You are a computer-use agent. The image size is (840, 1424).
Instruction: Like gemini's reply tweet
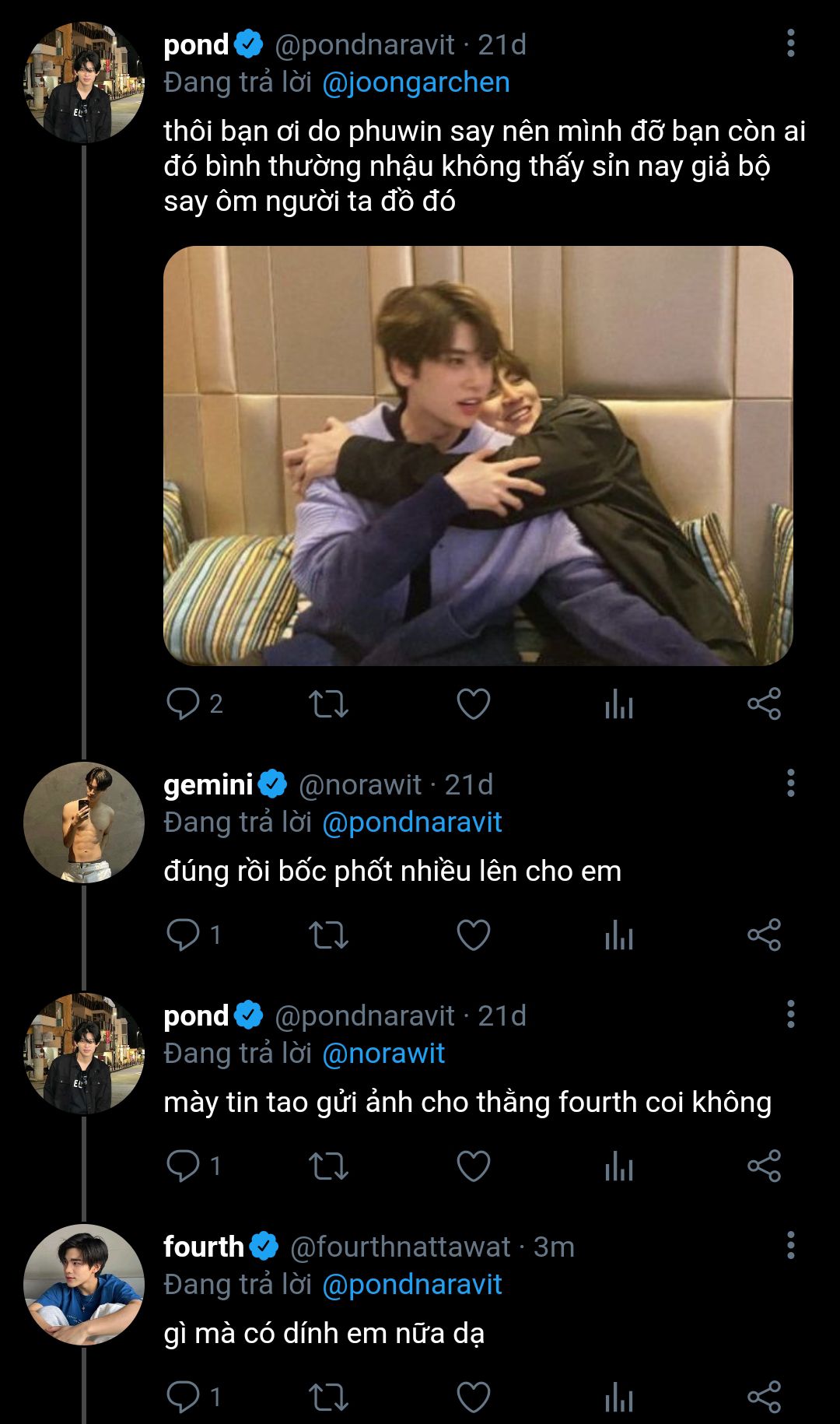click(473, 935)
